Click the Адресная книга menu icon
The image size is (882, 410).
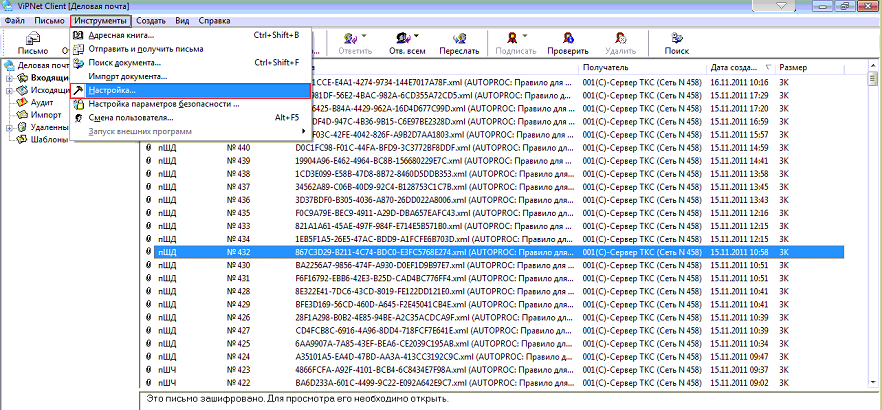pyautogui.click(x=78, y=35)
